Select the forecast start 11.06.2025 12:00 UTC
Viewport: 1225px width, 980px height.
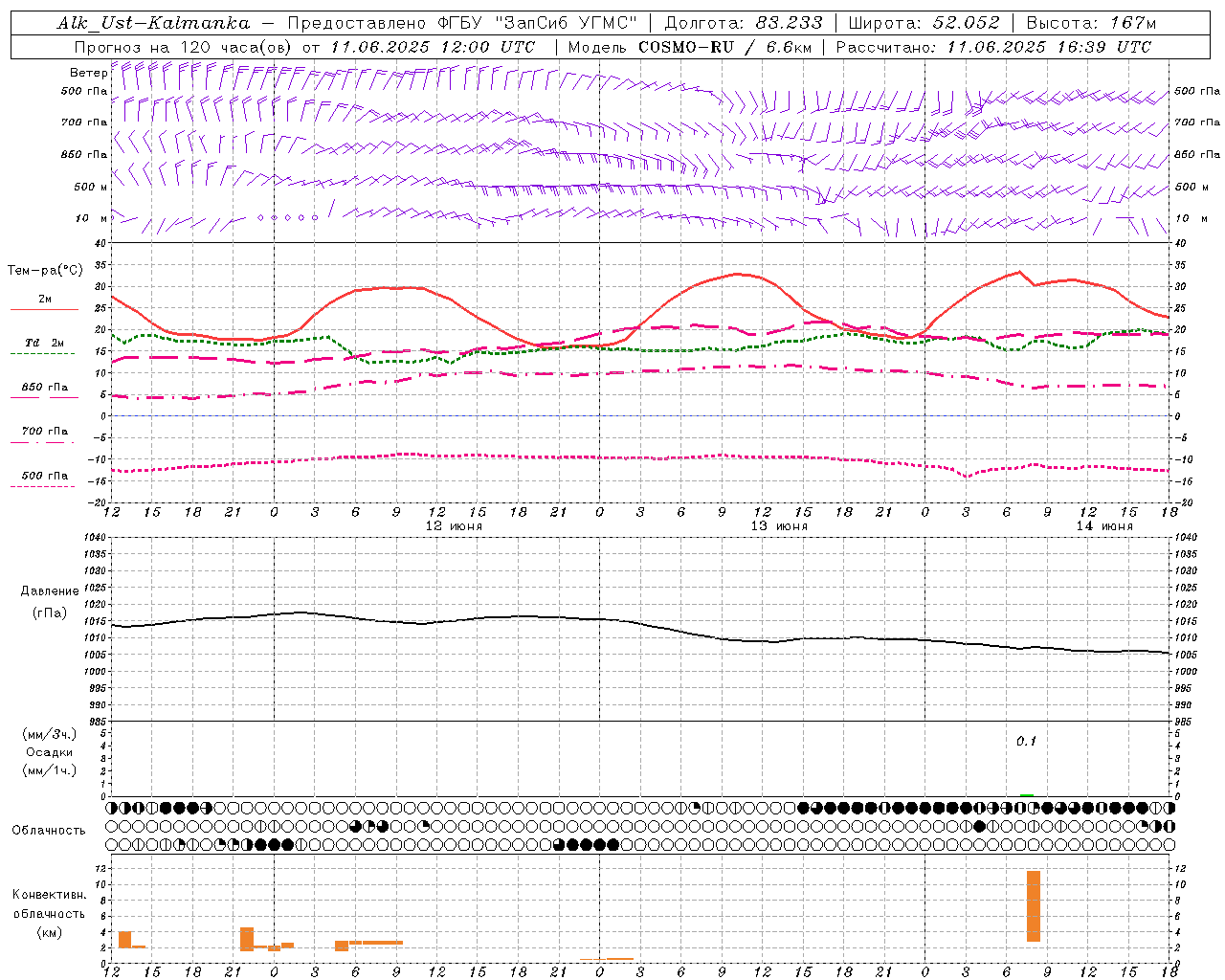coord(433,47)
